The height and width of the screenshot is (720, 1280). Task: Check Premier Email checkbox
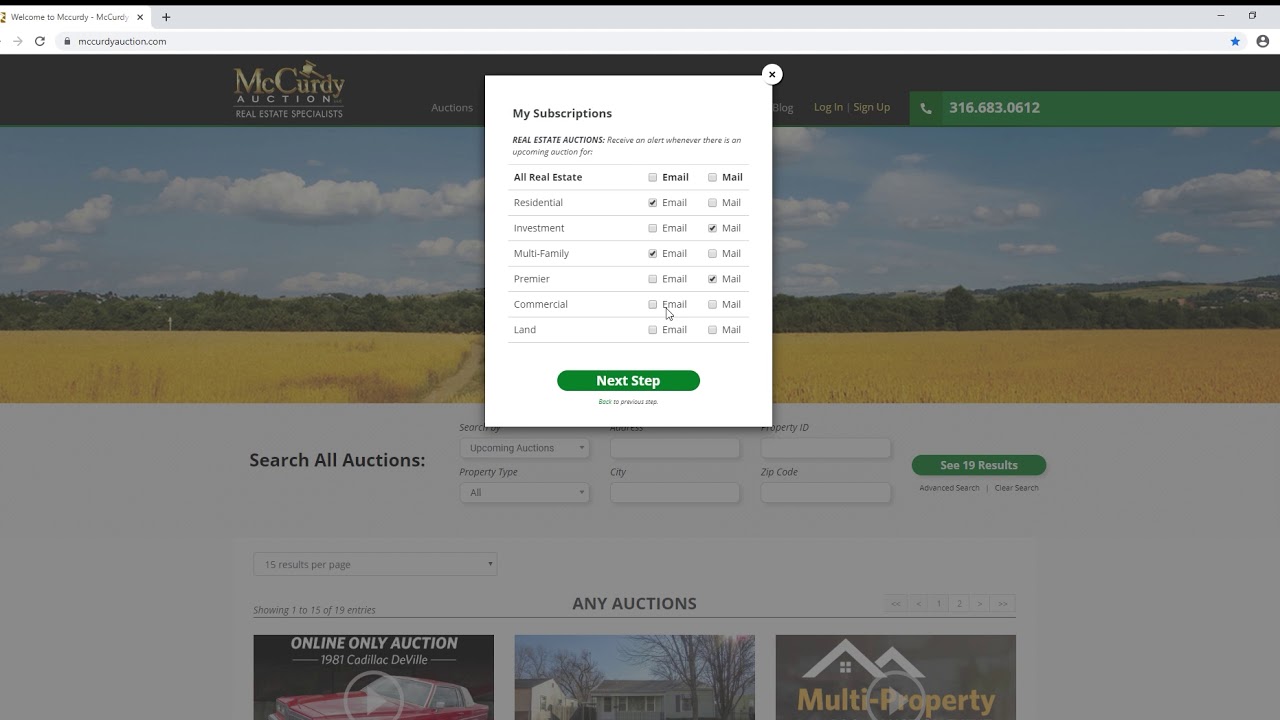tap(653, 279)
